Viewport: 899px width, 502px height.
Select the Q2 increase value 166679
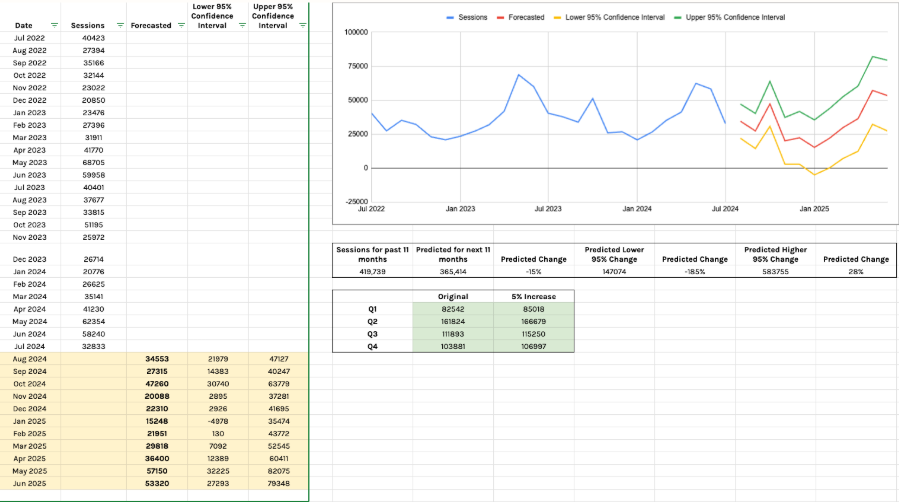pyautogui.click(x=534, y=321)
